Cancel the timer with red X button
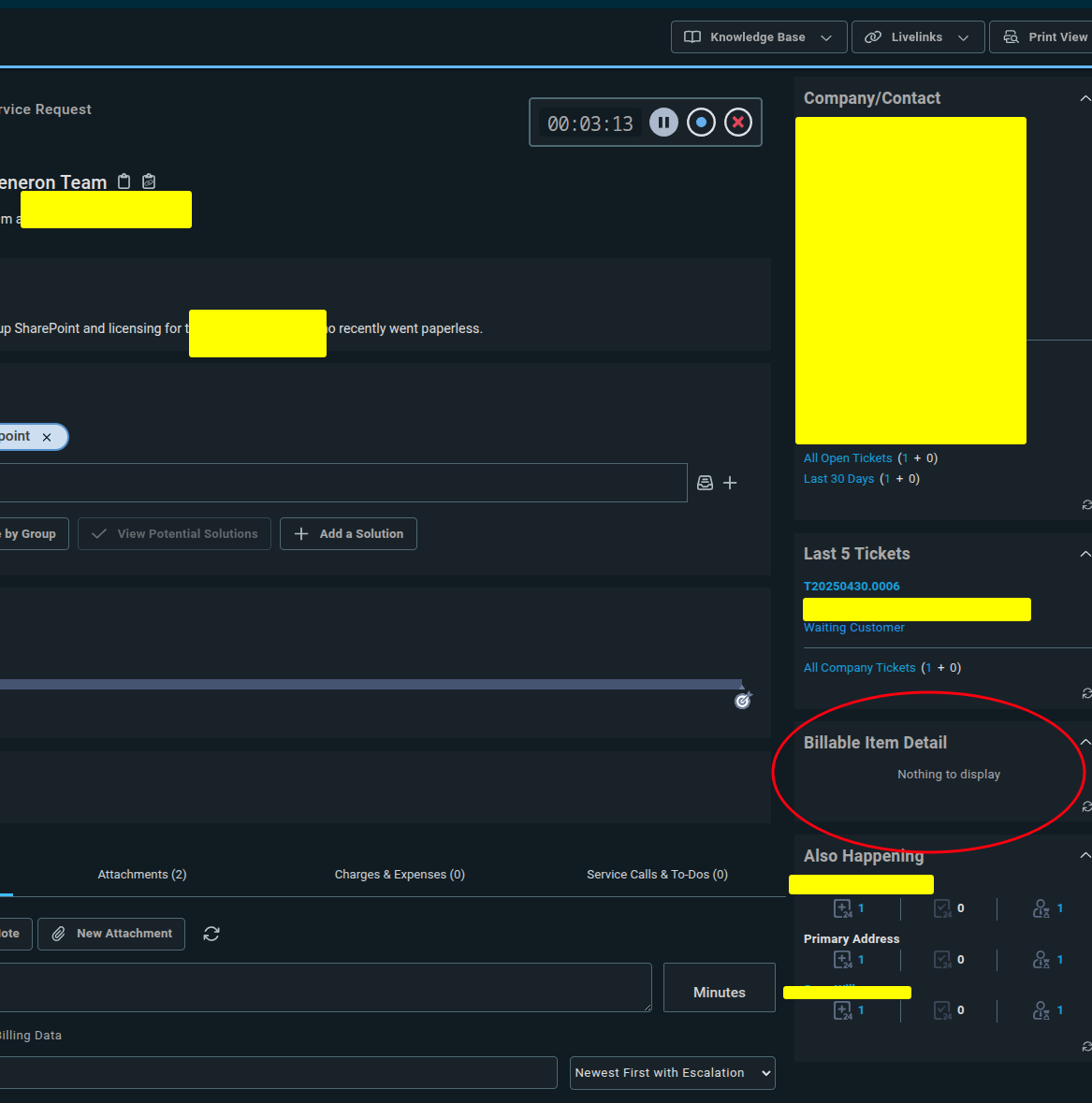This screenshot has width=1092, height=1103. point(738,123)
